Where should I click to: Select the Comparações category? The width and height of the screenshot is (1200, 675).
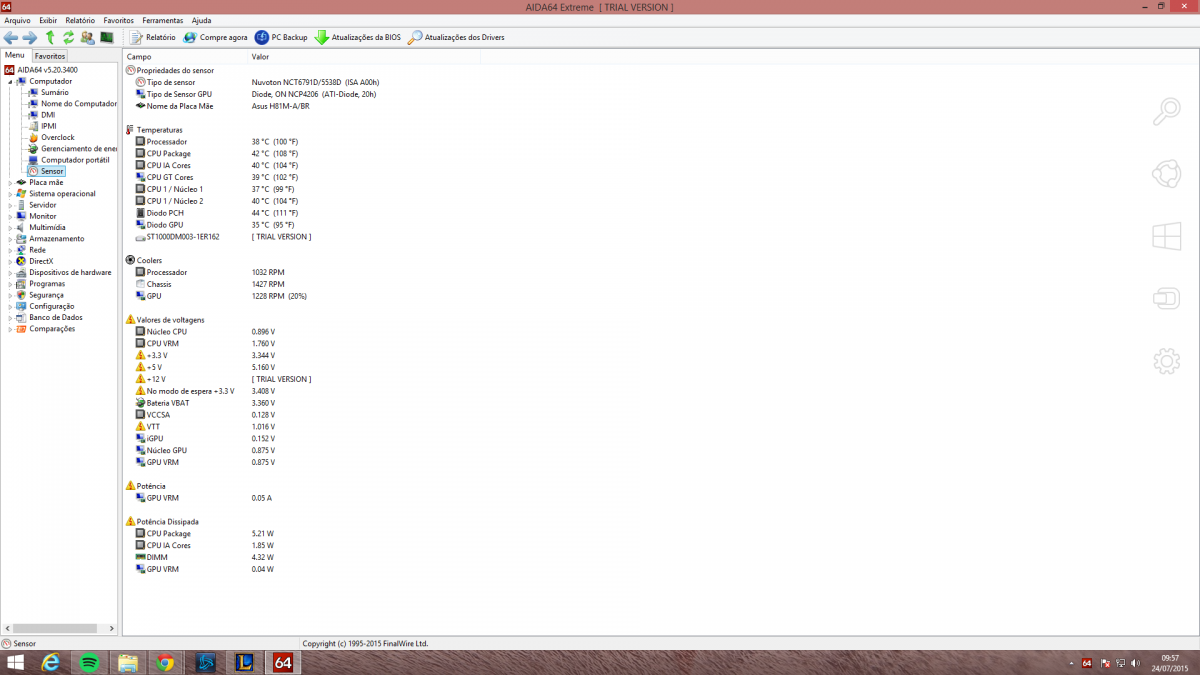[x=52, y=329]
